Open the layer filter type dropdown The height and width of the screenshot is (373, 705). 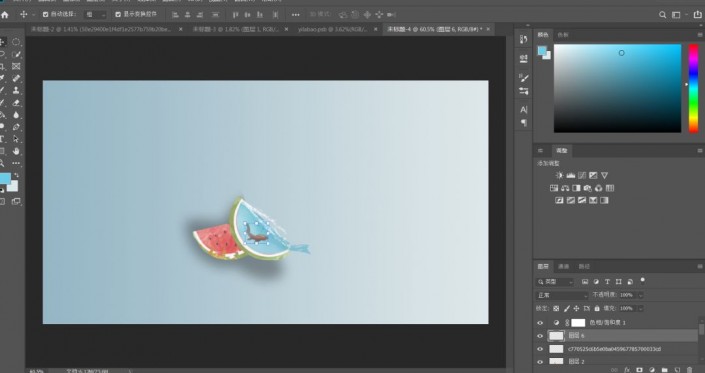pos(555,282)
